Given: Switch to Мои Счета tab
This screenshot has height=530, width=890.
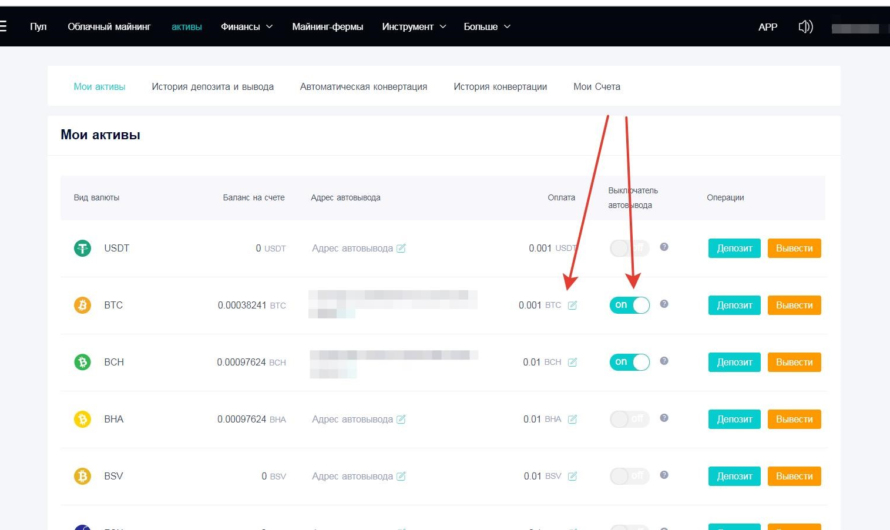Looking at the screenshot, I should click(597, 87).
